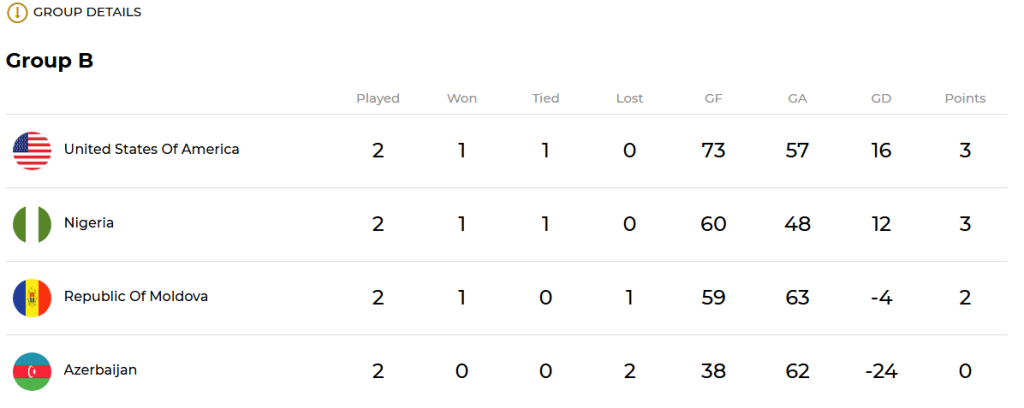Sort by the GD column header
The width and height of the screenshot is (1024, 408).
[x=881, y=99]
